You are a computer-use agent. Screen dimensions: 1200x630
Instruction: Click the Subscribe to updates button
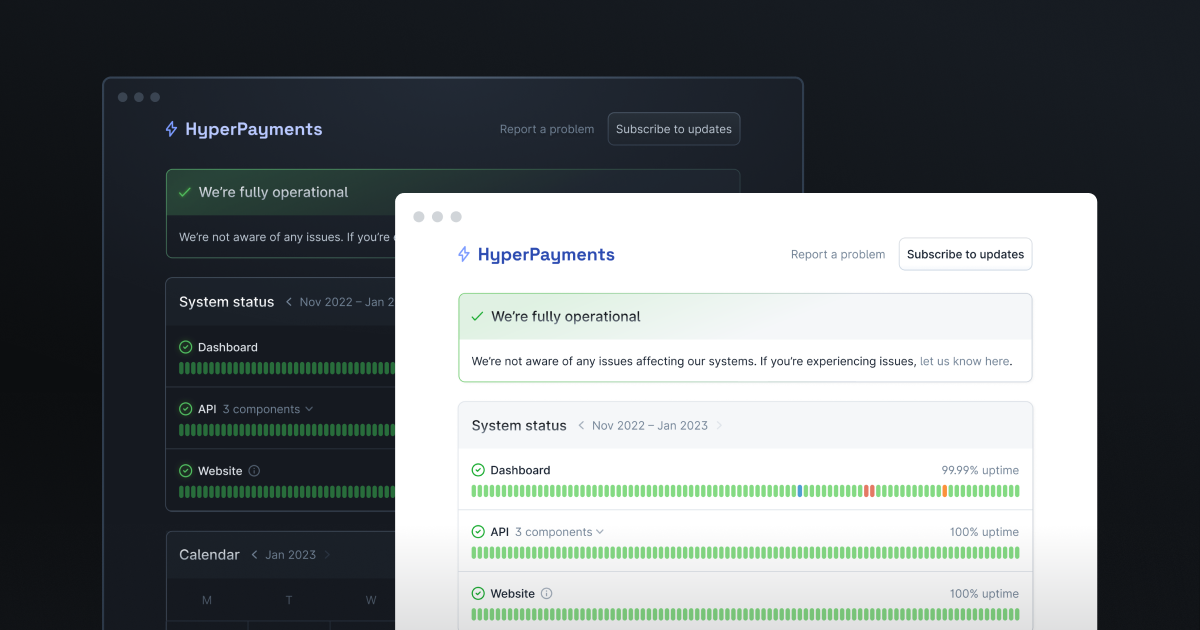(965, 254)
